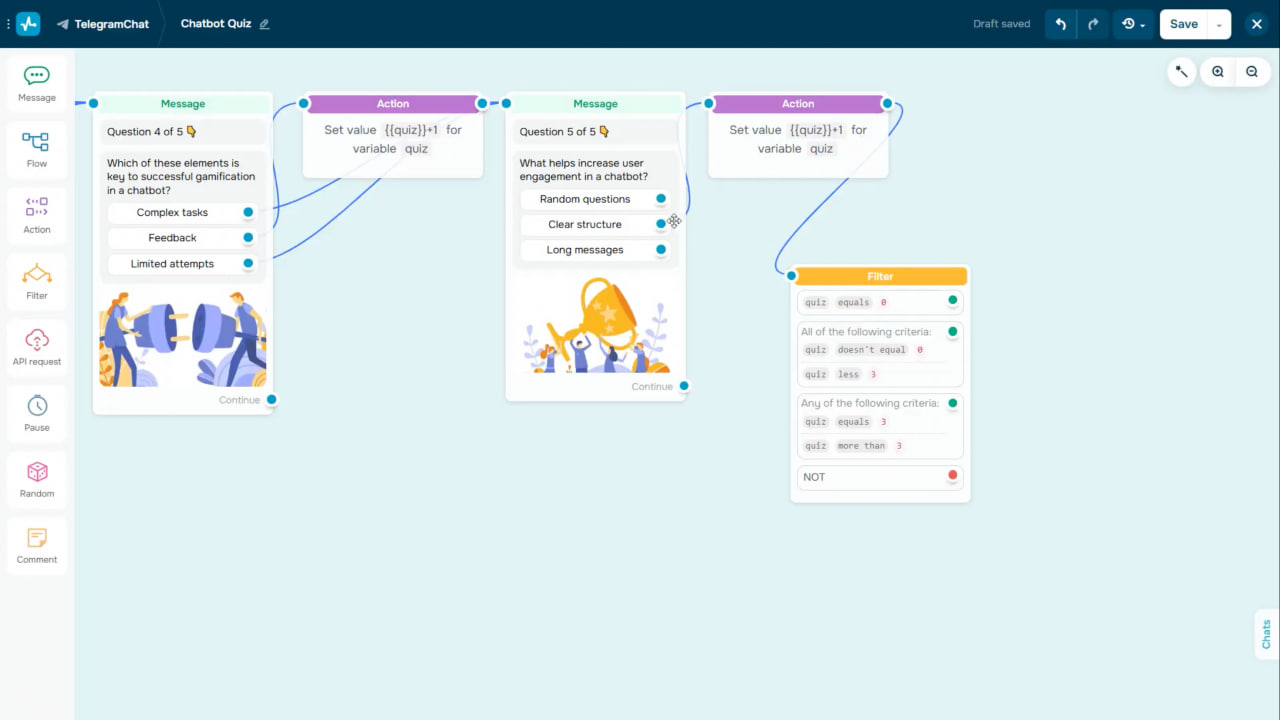Click first Action block's output connector

[482, 103]
